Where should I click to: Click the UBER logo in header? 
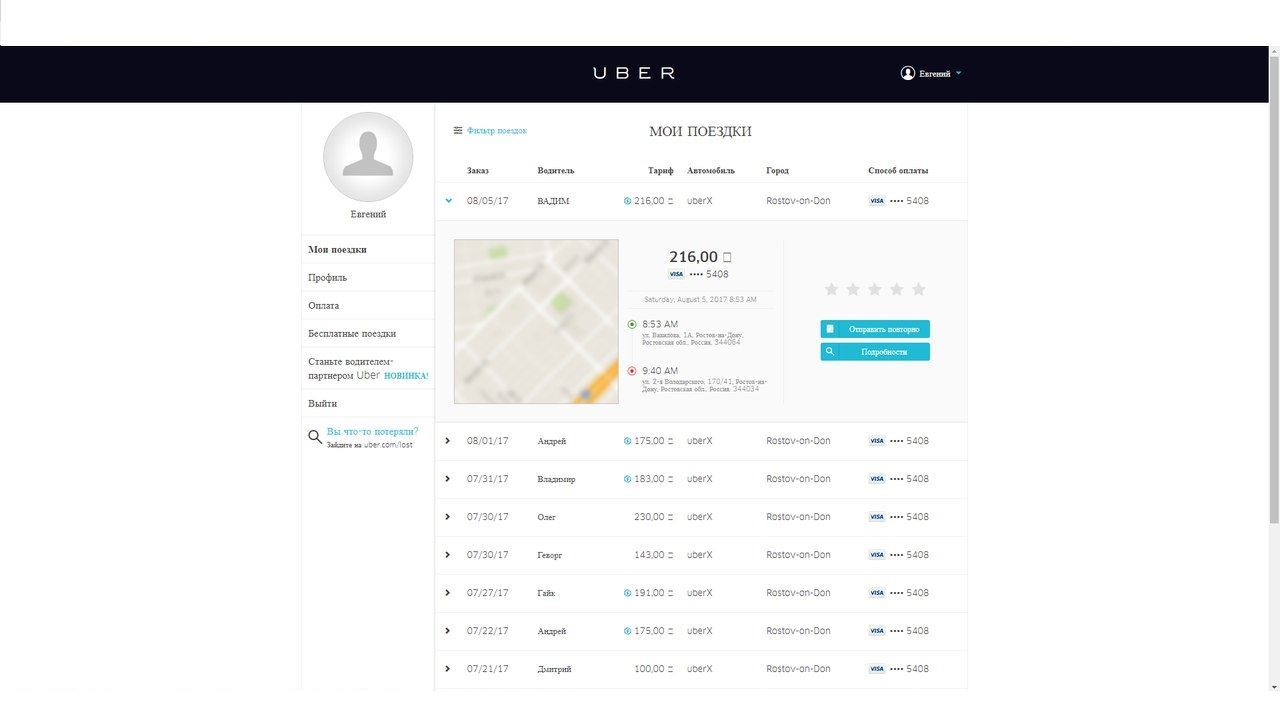click(x=634, y=73)
